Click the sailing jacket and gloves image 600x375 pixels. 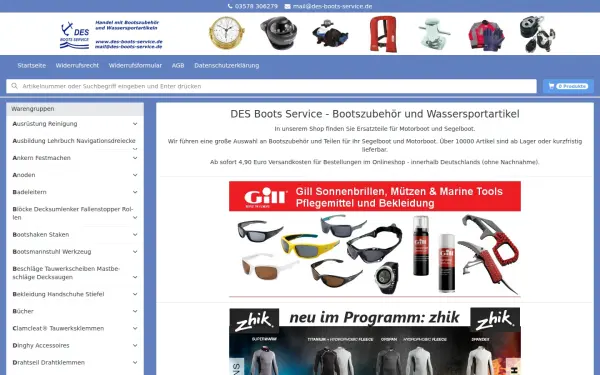[486, 35]
